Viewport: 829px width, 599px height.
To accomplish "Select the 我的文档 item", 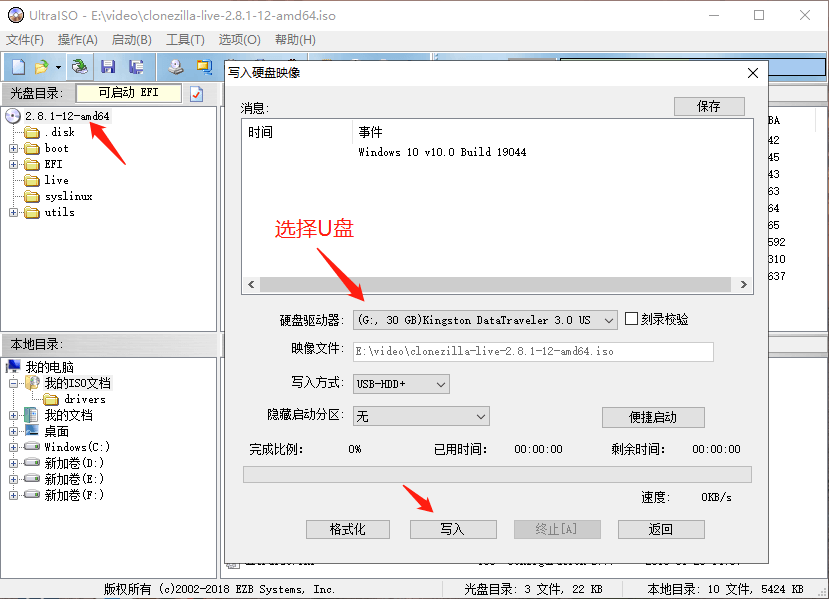I will point(68,415).
